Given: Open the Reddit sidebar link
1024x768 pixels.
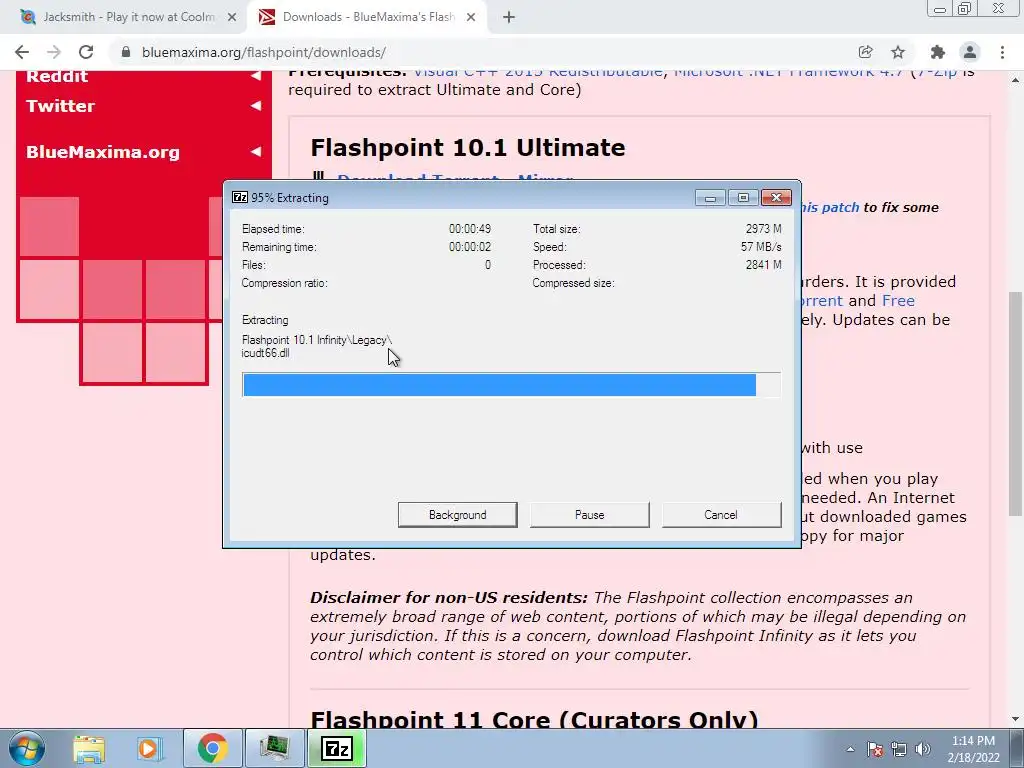Looking at the screenshot, I should point(57,76).
